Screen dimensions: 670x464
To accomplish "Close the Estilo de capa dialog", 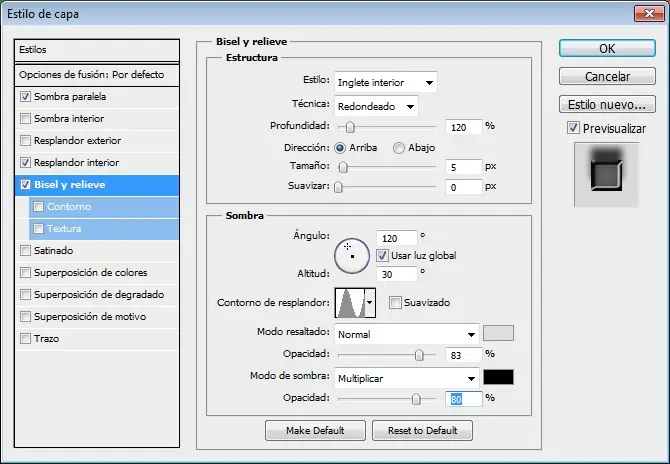I will click(648, 13).
